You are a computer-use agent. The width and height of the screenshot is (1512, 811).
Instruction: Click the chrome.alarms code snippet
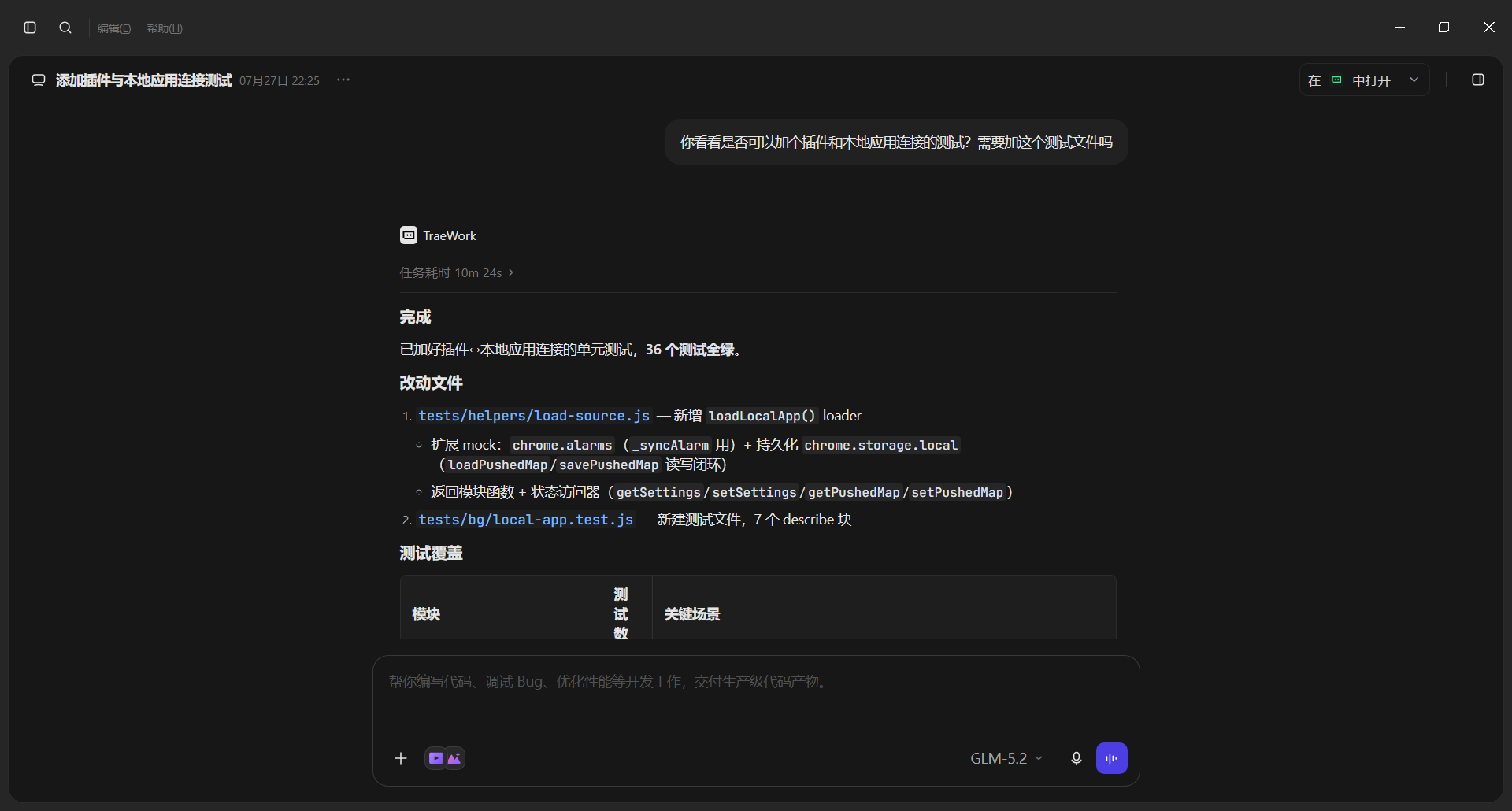[562, 446]
